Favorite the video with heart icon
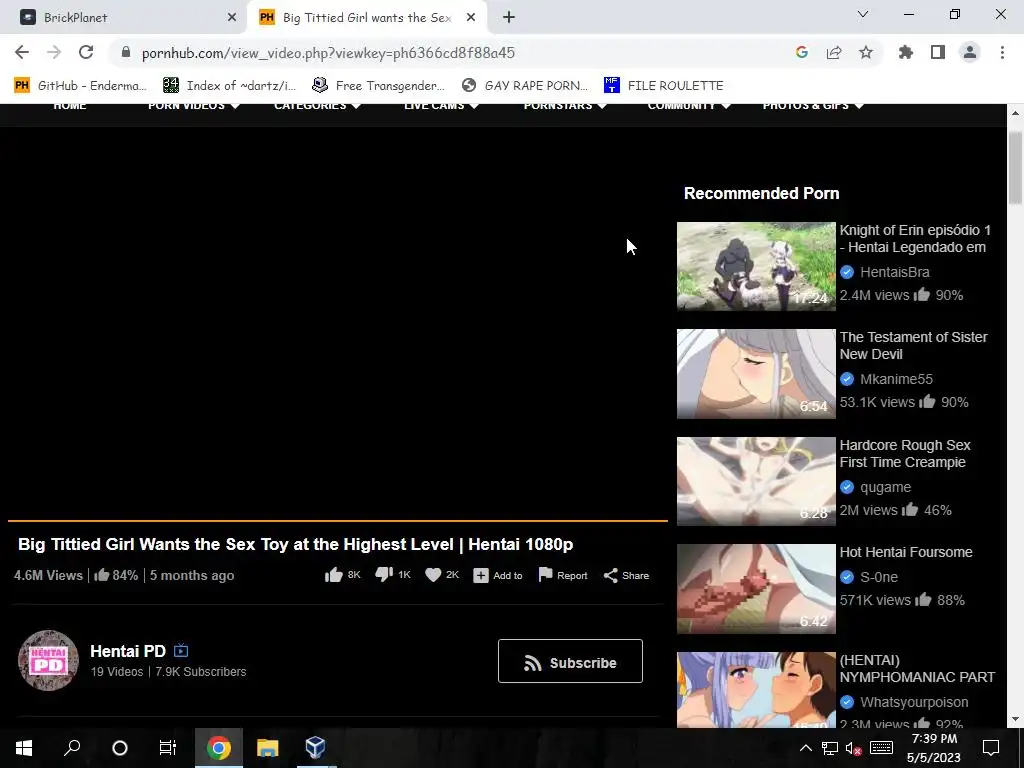Viewport: 1024px width, 768px height. [x=433, y=575]
